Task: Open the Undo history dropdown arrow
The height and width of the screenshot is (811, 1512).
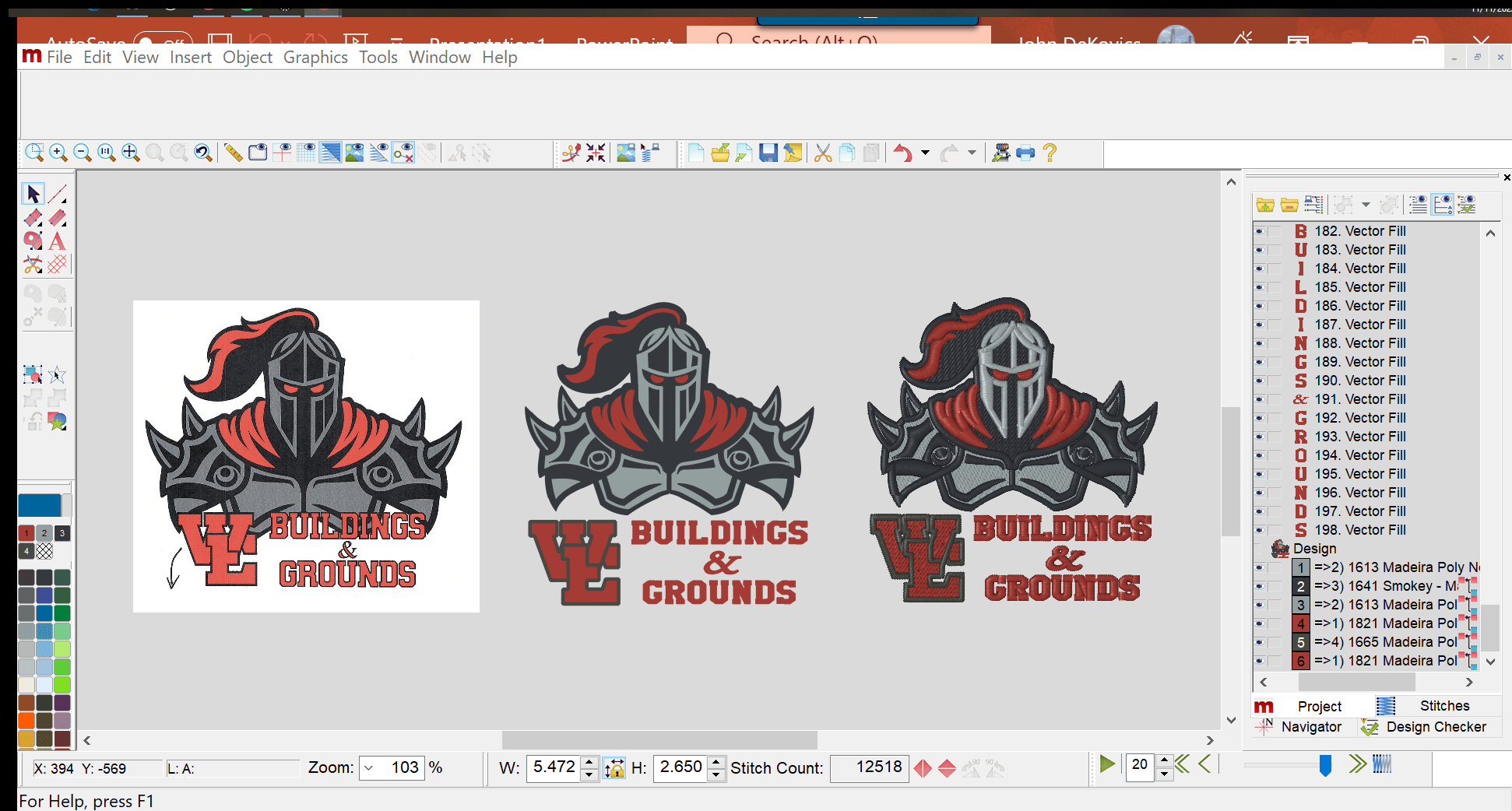Action: point(925,153)
